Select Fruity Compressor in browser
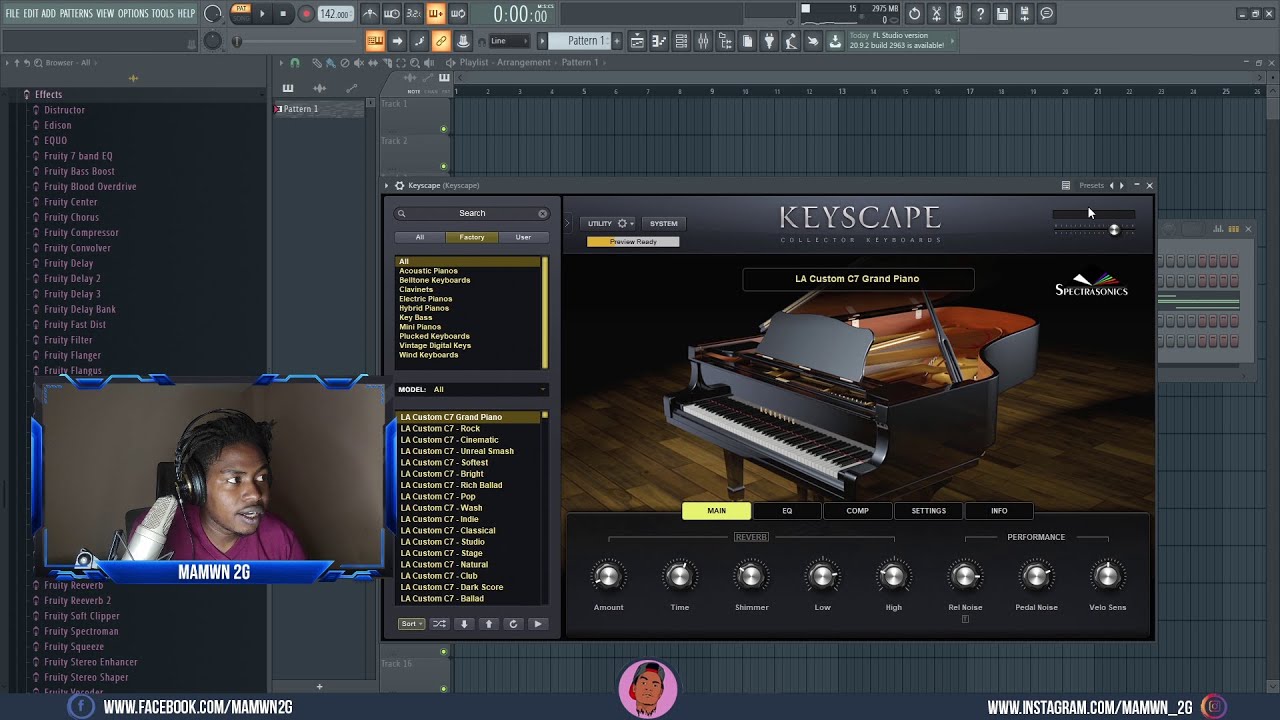1280x720 pixels. [x=81, y=232]
